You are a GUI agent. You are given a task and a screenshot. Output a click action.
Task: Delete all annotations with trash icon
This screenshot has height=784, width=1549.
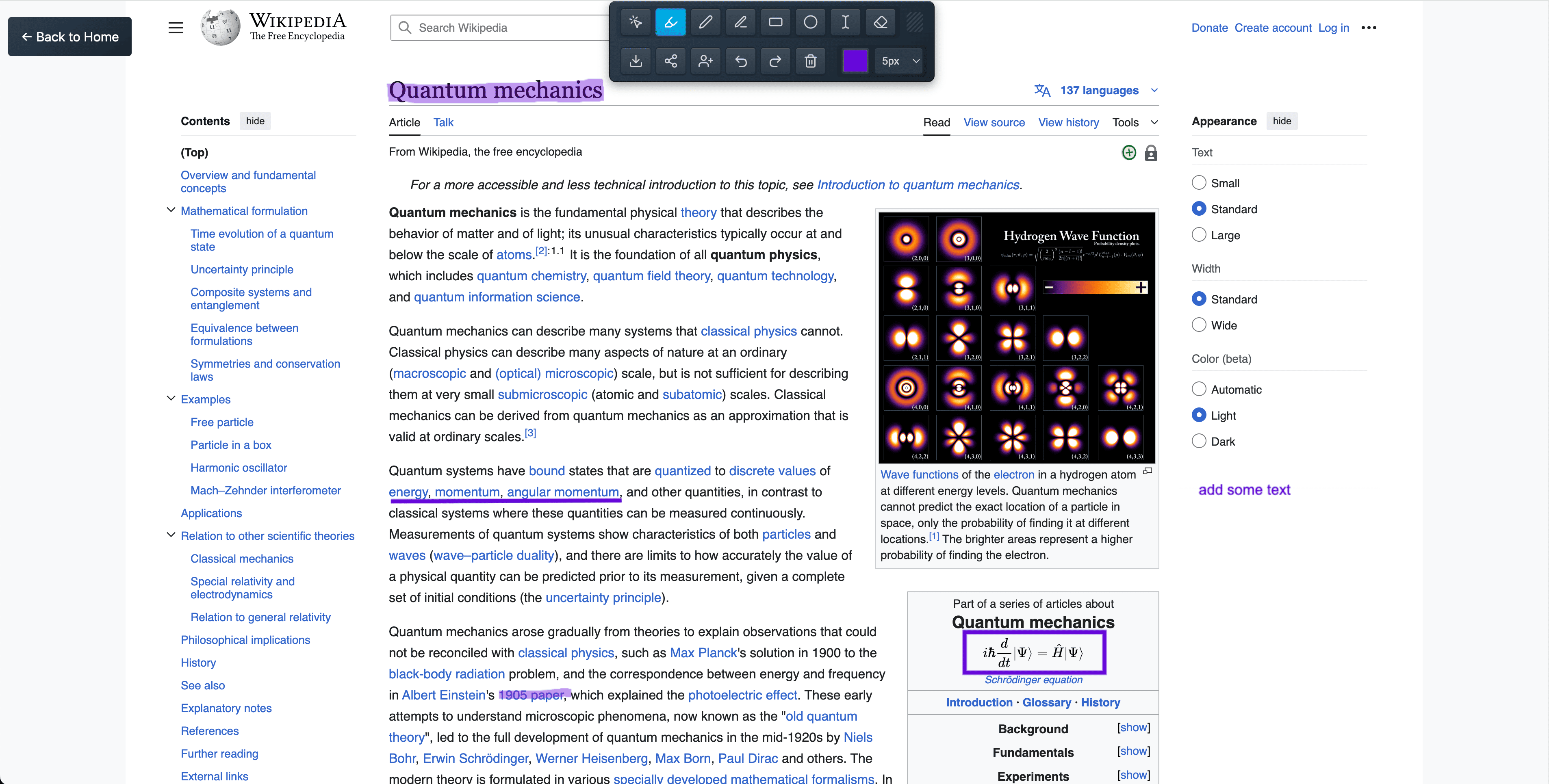[x=810, y=61]
